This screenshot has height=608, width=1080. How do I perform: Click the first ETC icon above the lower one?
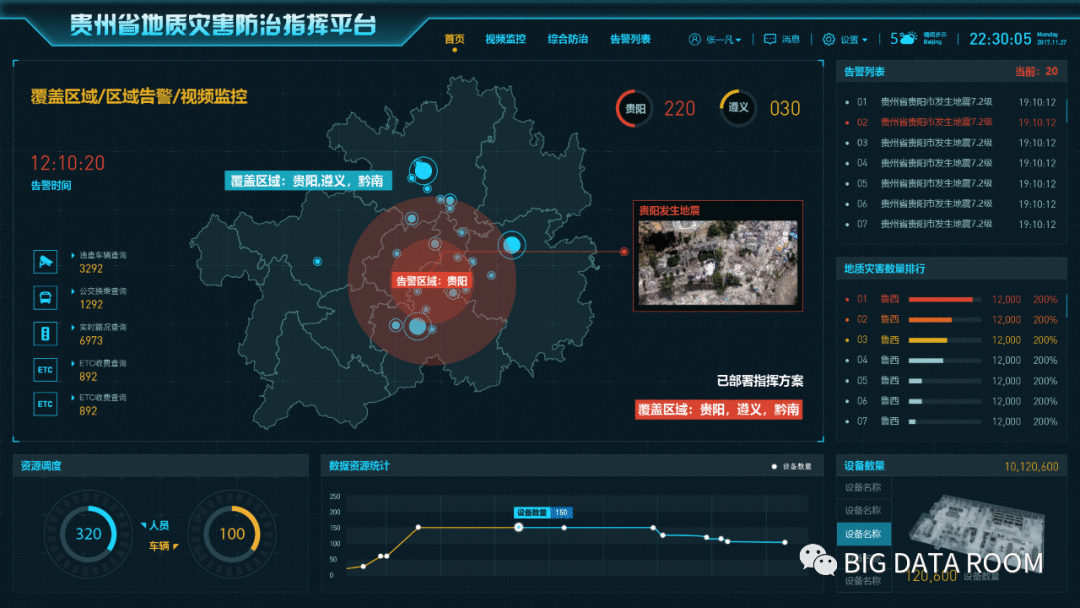coord(45,370)
